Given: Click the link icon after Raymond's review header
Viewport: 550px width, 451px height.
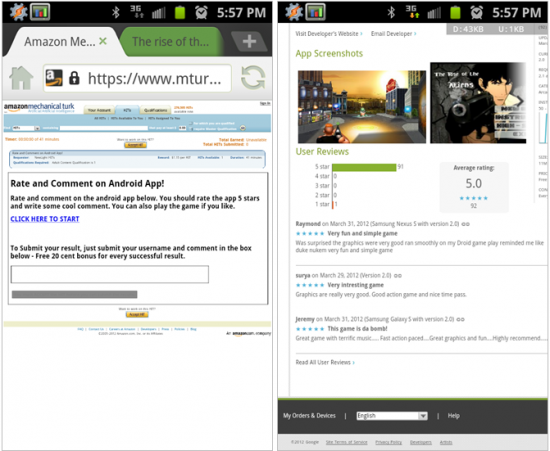Looking at the screenshot, I should tap(465, 224).
